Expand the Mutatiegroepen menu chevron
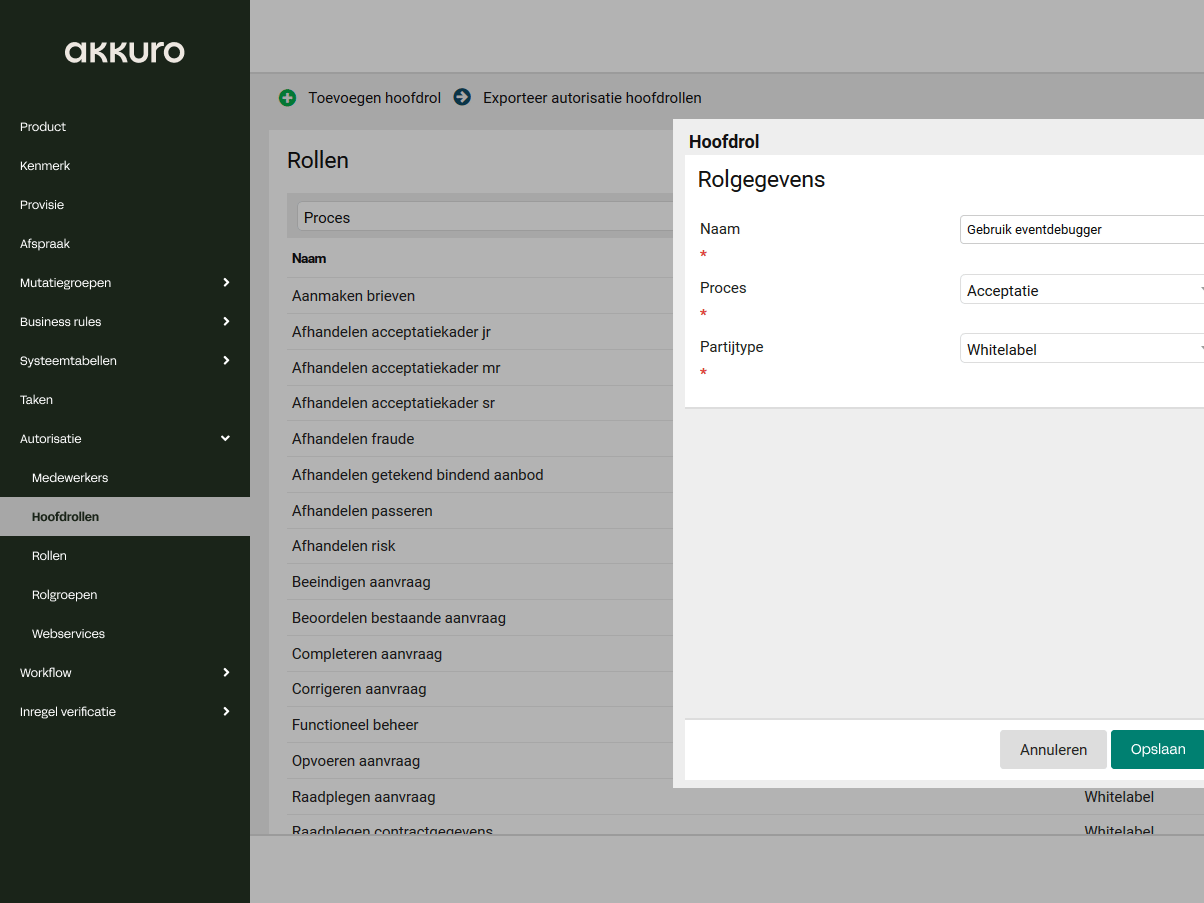1204x903 pixels. pyautogui.click(x=226, y=283)
